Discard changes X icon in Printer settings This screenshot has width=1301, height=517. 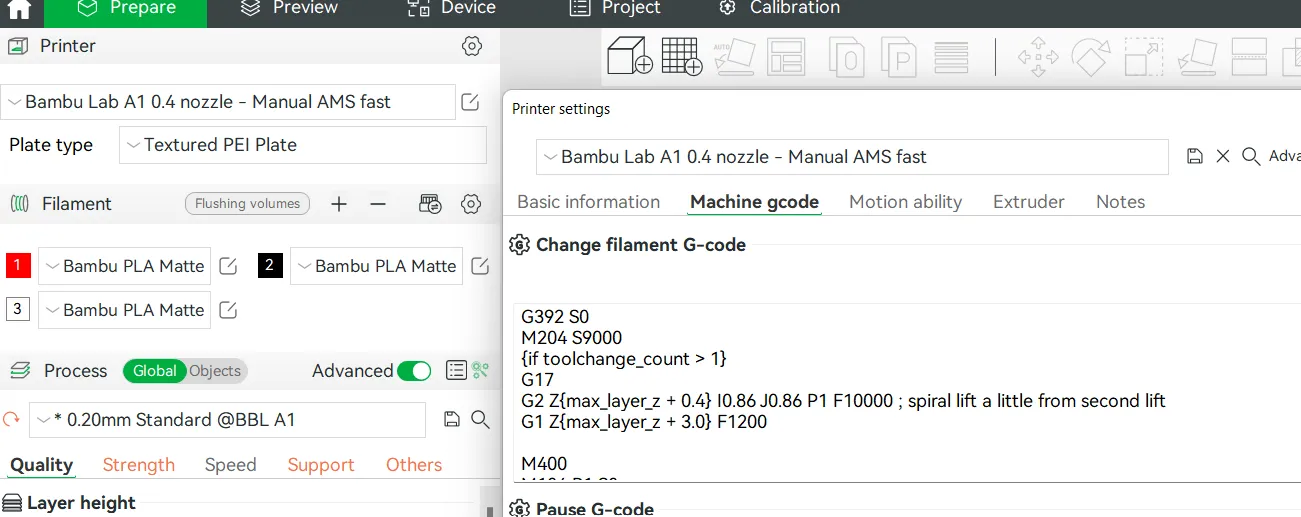click(x=1222, y=156)
